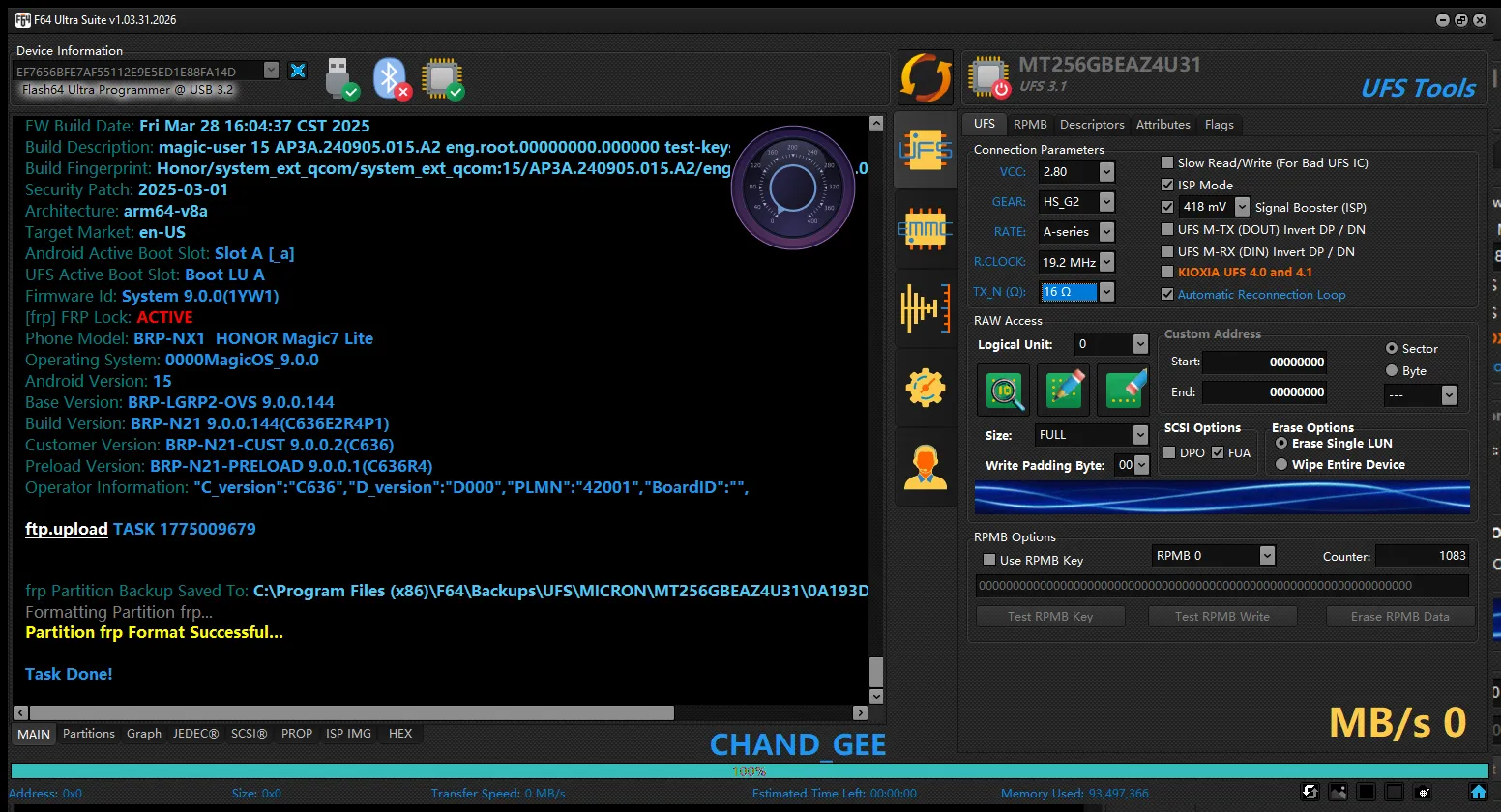Click the Test RPMB Key button
Viewport: 1501px width, 812px height.
[1050, 617]
